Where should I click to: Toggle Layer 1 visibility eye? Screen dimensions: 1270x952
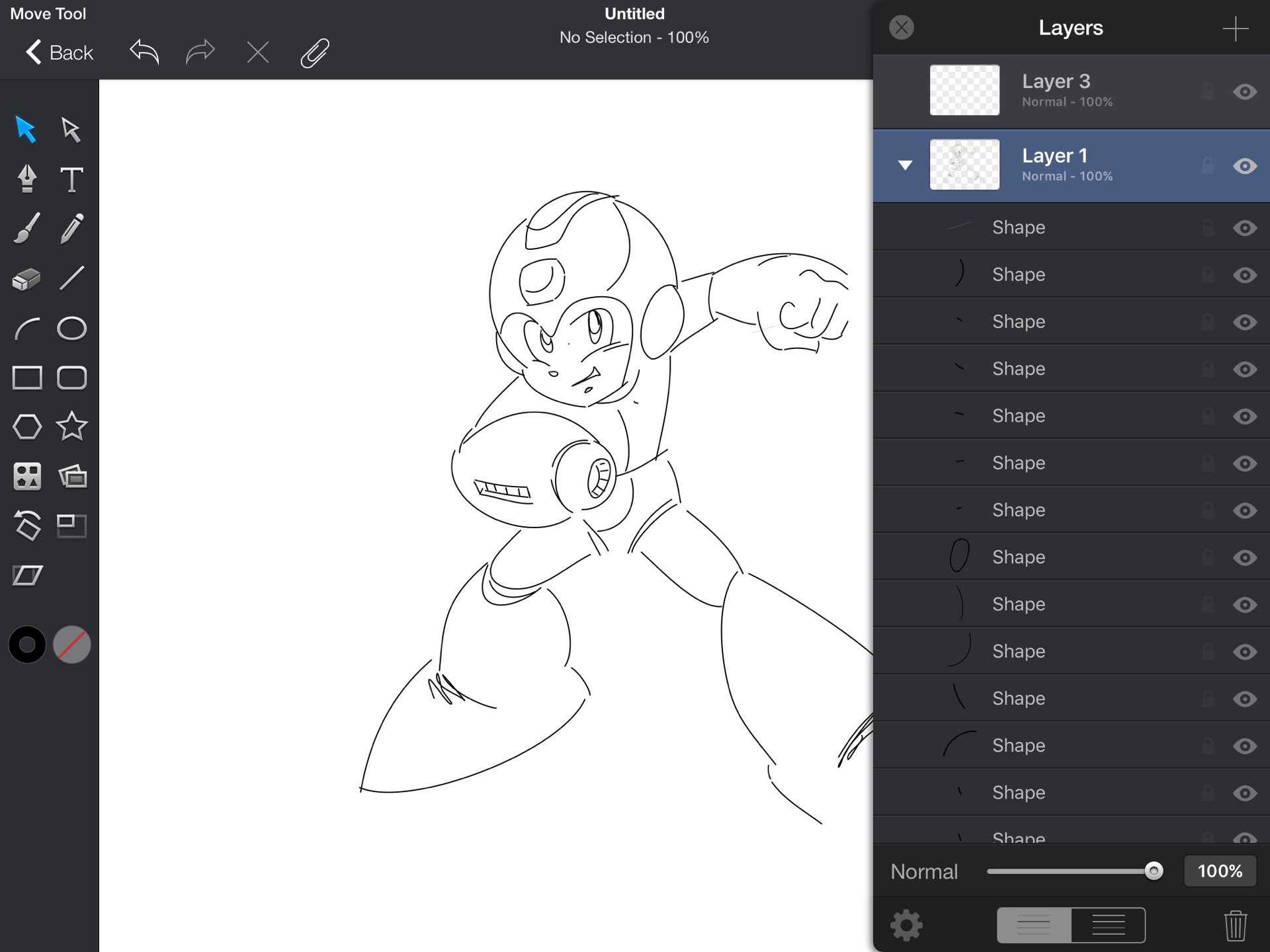coord(1244,166)
